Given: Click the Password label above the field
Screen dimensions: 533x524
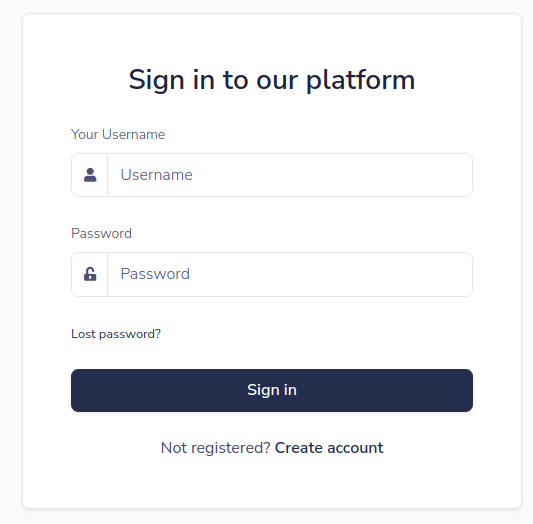Looking at the screenshot, I should [x=101, y=234].
